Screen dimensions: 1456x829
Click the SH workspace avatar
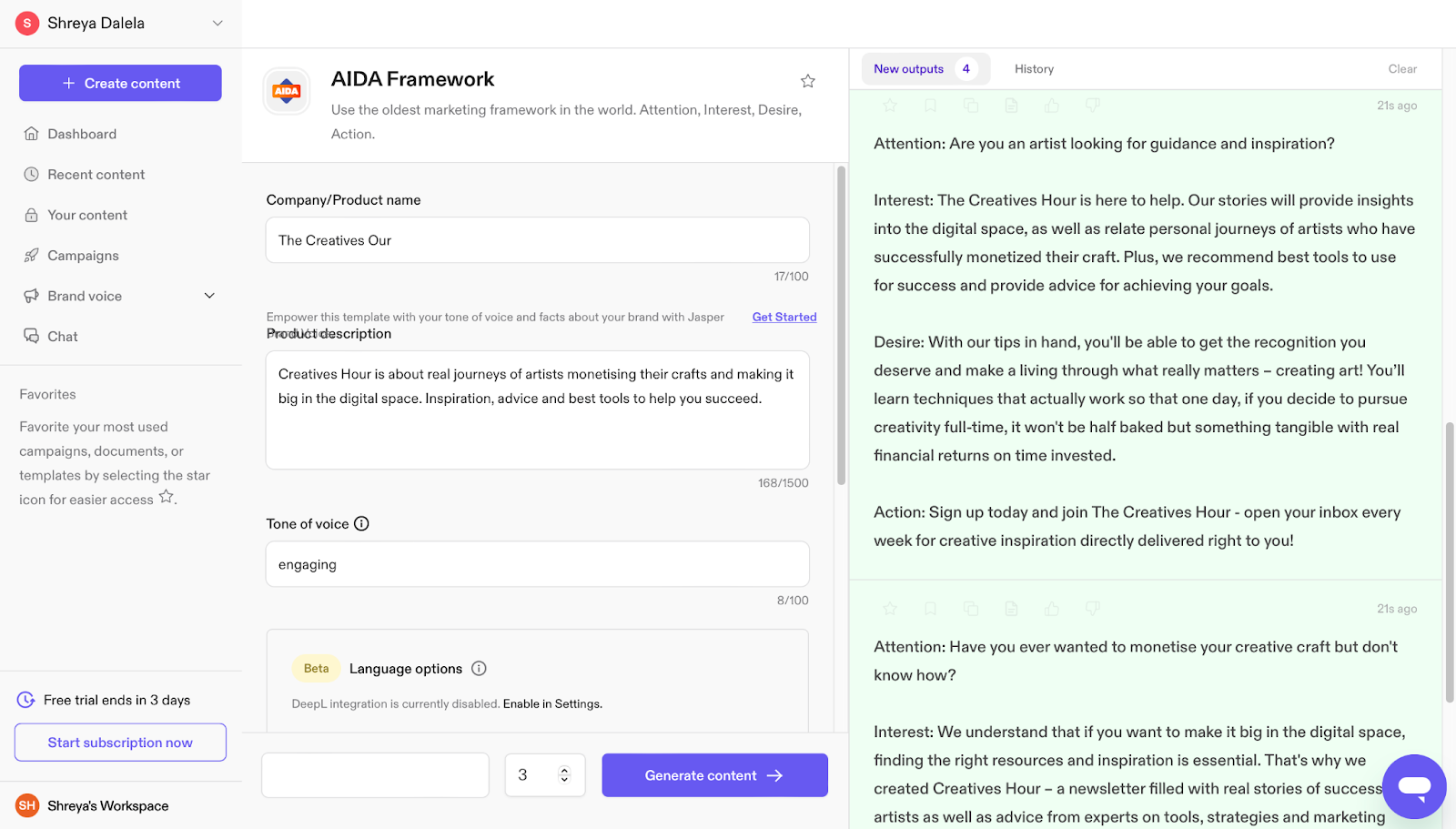[x=27, y=805]
